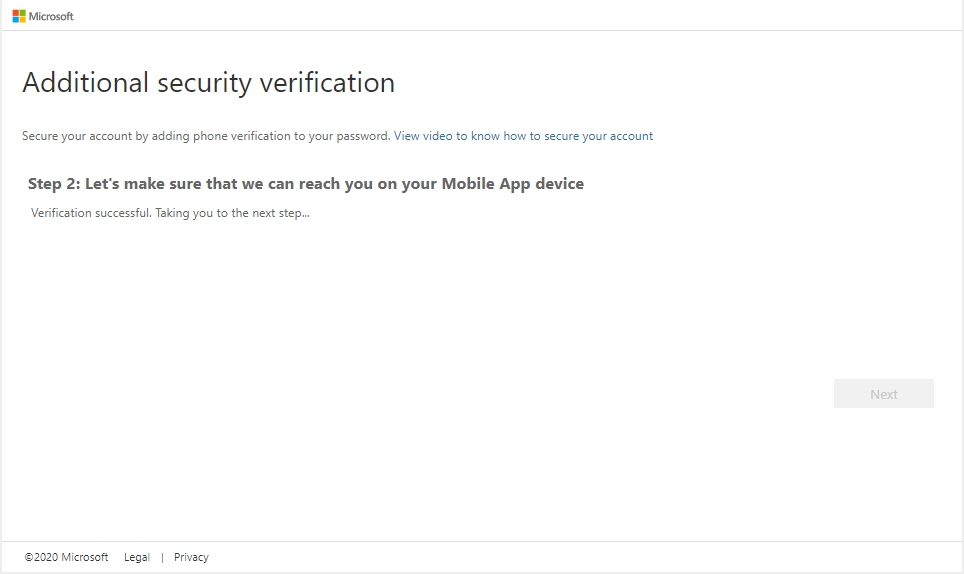964x574 pixels.
Task: Click 'Mobile App device' in the Step 2 heading
Action: pyautogui.click(x=513, y=184)
